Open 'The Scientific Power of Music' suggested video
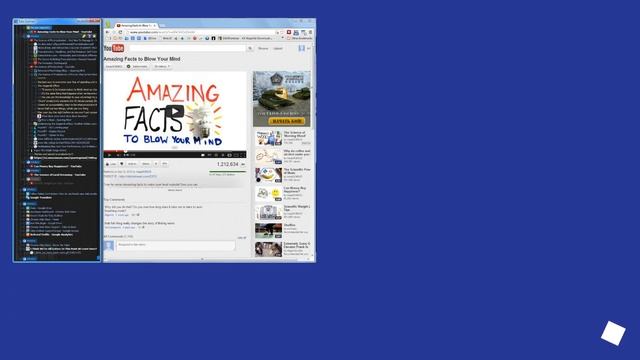This screenshot has height=360, width=640. tap(283, 175)
